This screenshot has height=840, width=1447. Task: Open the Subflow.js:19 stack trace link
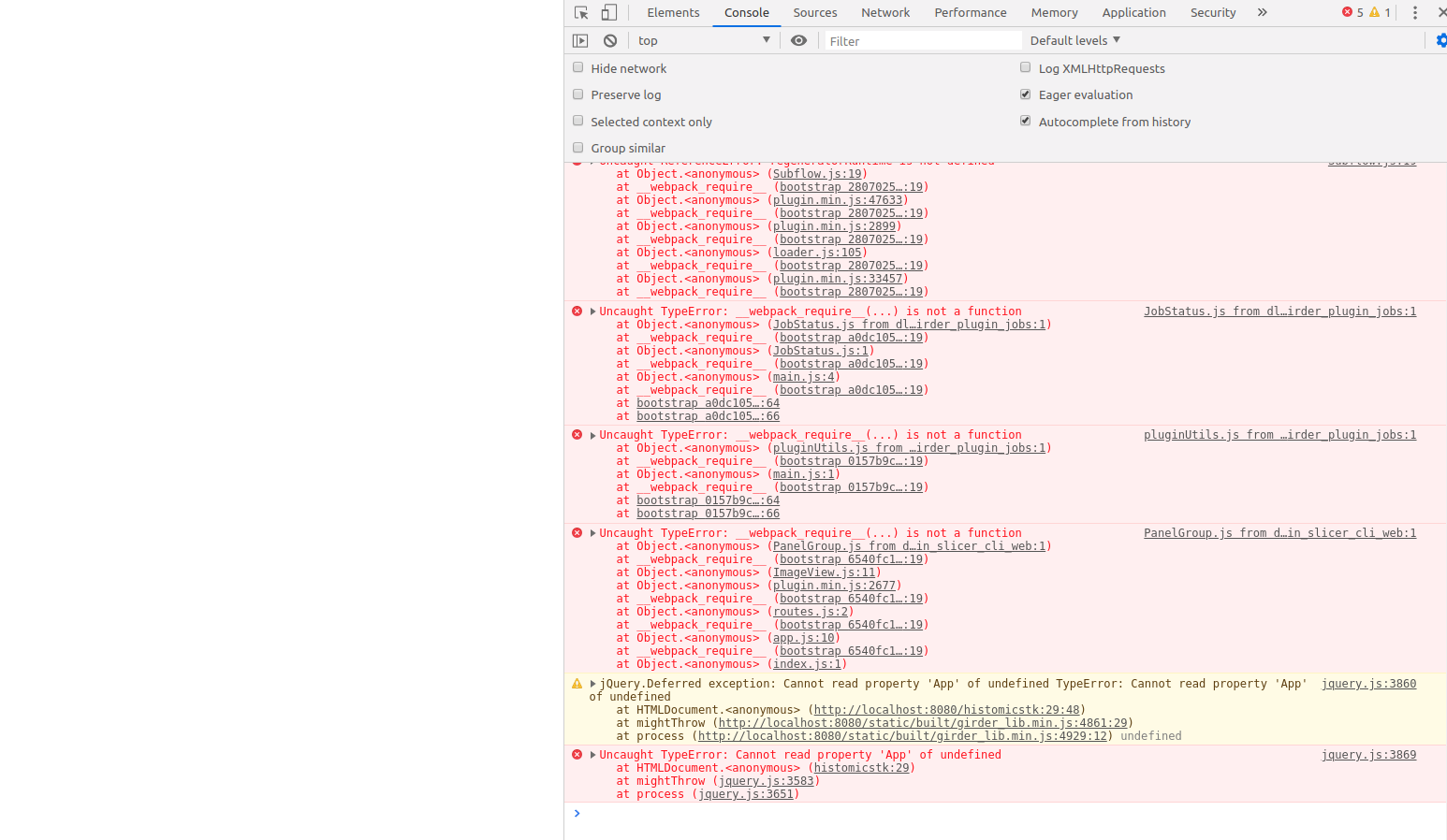coord(817,174)
